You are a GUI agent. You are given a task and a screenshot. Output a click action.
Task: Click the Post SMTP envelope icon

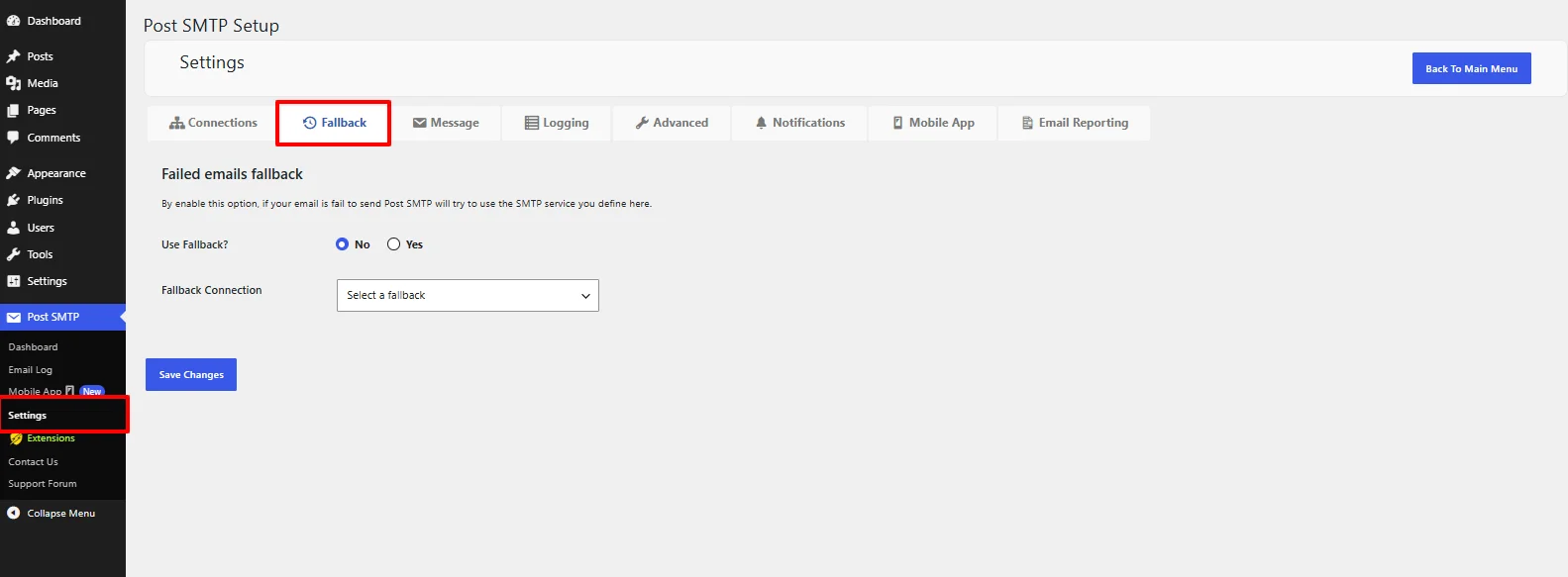pos(14,317)
